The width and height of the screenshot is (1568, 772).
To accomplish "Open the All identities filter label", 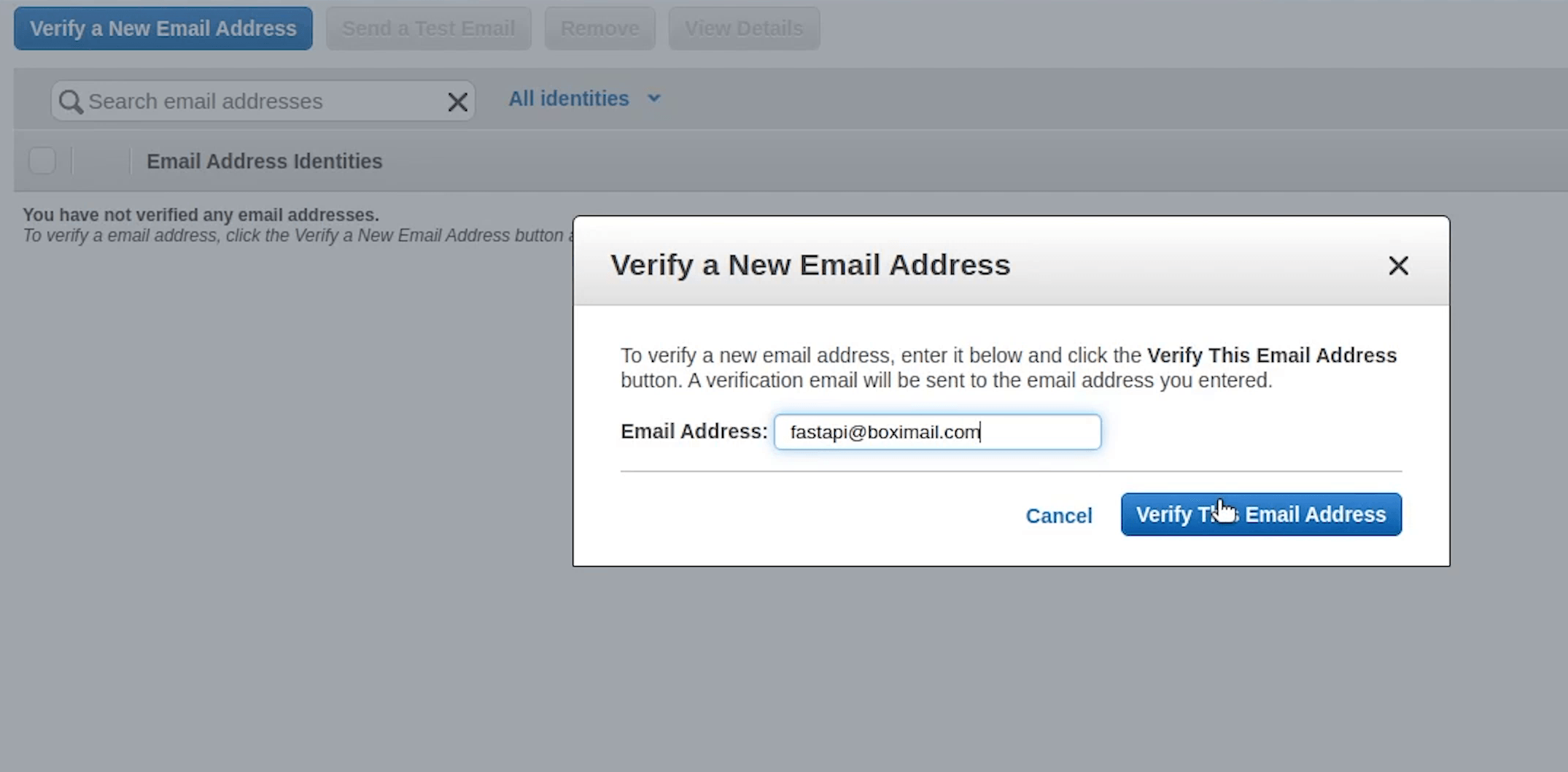I will point(568,99).
